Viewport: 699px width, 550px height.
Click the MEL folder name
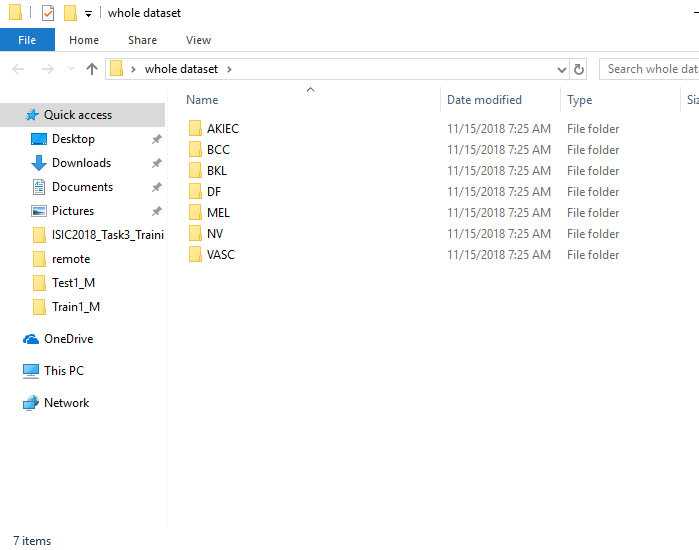coord(218,213)
